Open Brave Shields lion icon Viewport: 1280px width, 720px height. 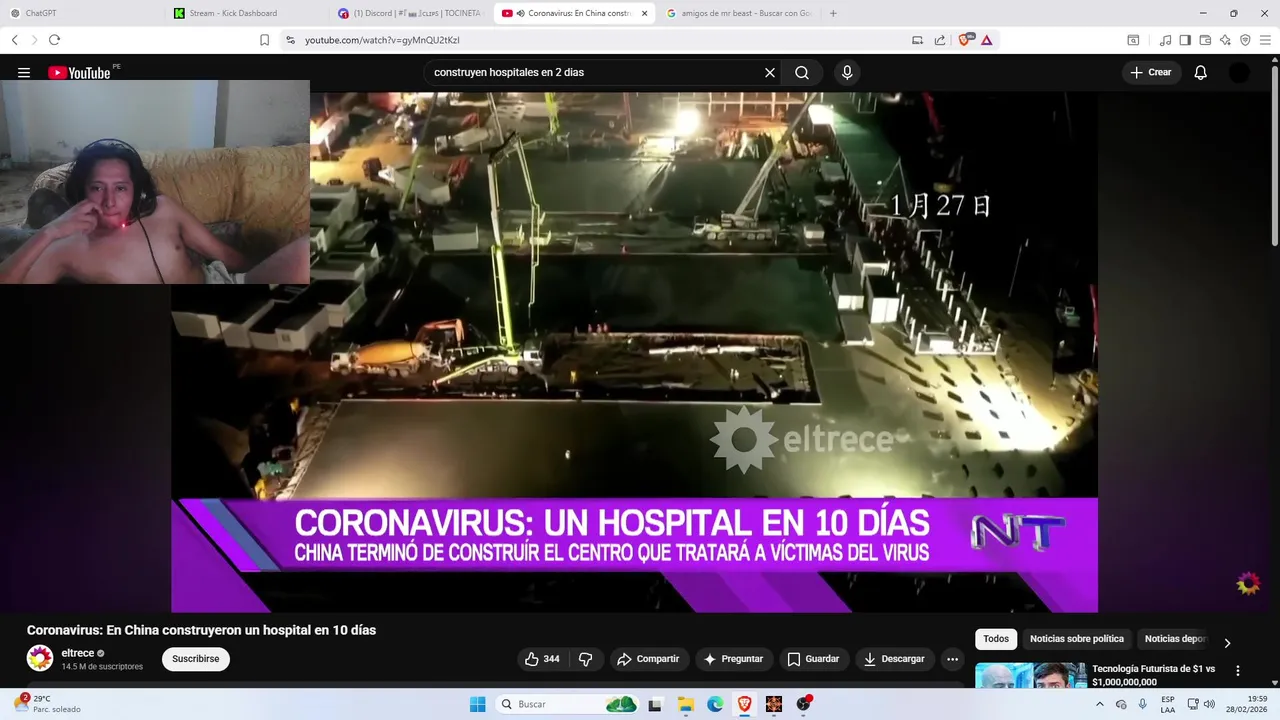[x=967, y=40]
